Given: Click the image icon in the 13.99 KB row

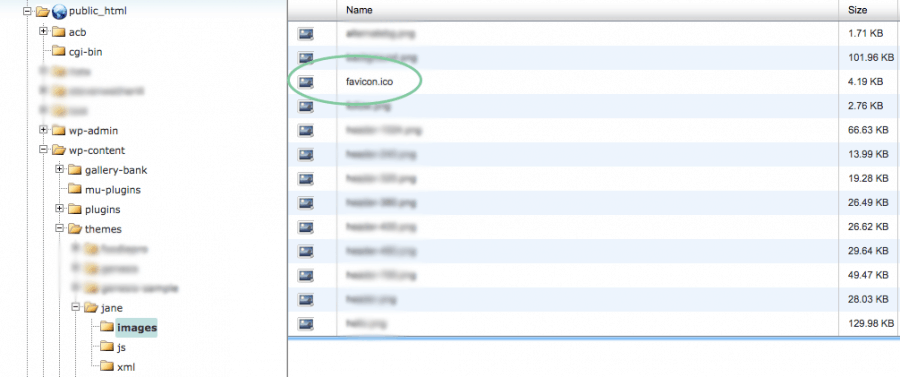Looking at the screenshot, I should point(305,154).
